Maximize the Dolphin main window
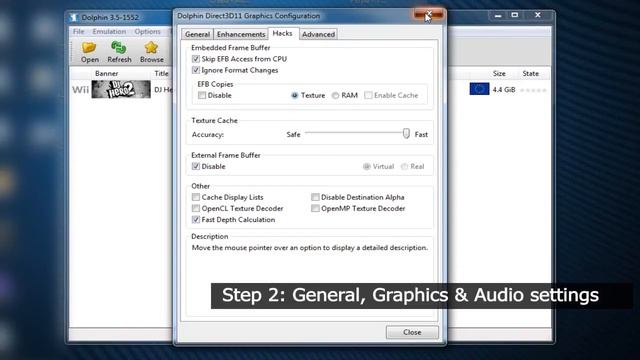 (x=515, y=16)
